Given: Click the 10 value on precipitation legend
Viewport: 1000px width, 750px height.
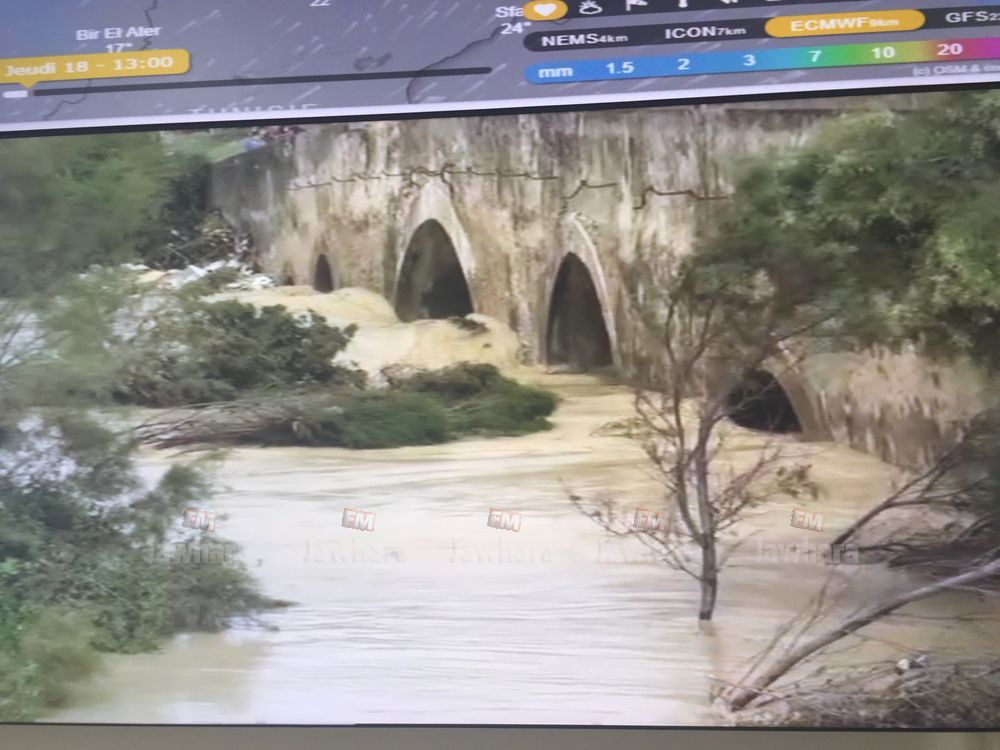Looking at the screenshot, I should 881,53.
